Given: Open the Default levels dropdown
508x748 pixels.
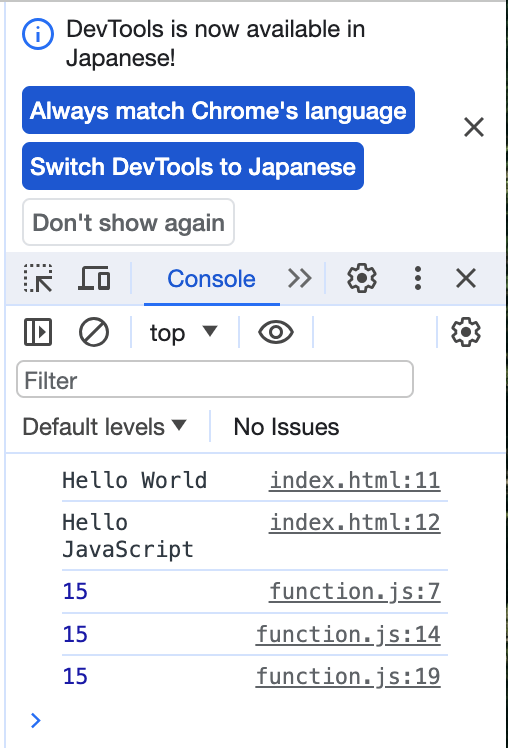Looking at the screenshot, I should coord(104,426).
